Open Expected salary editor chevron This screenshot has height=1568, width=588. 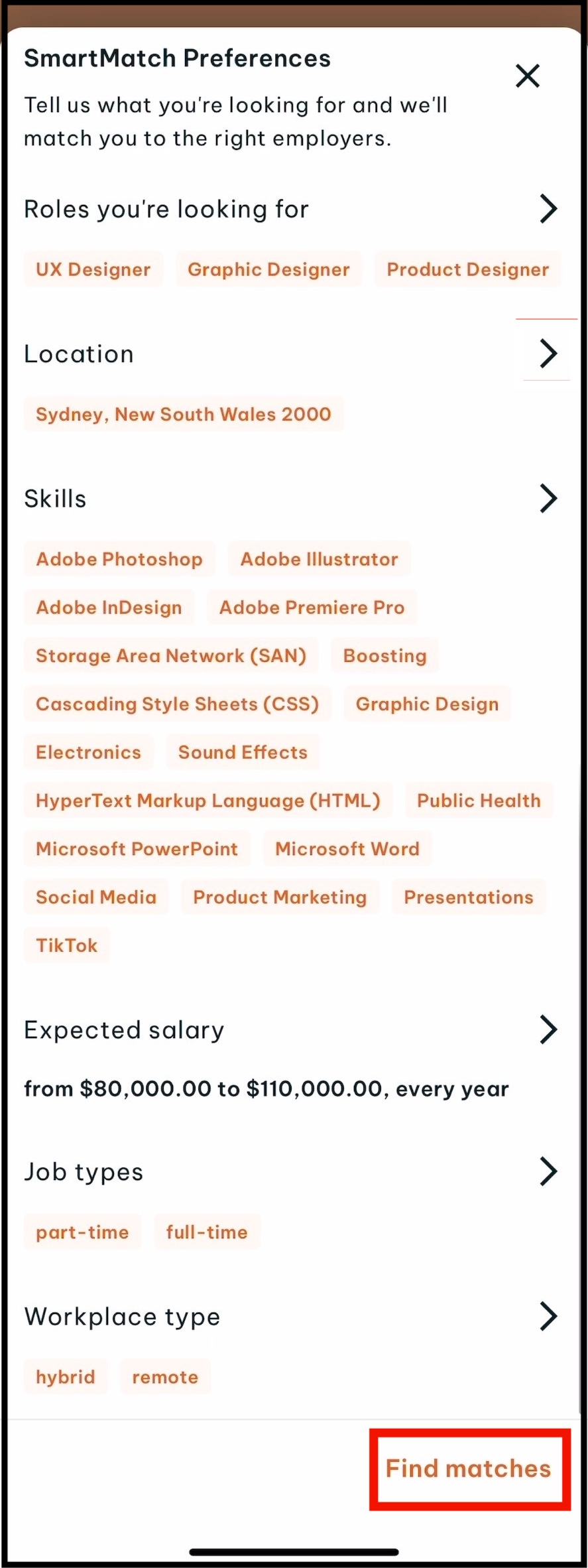[548, 1029]
